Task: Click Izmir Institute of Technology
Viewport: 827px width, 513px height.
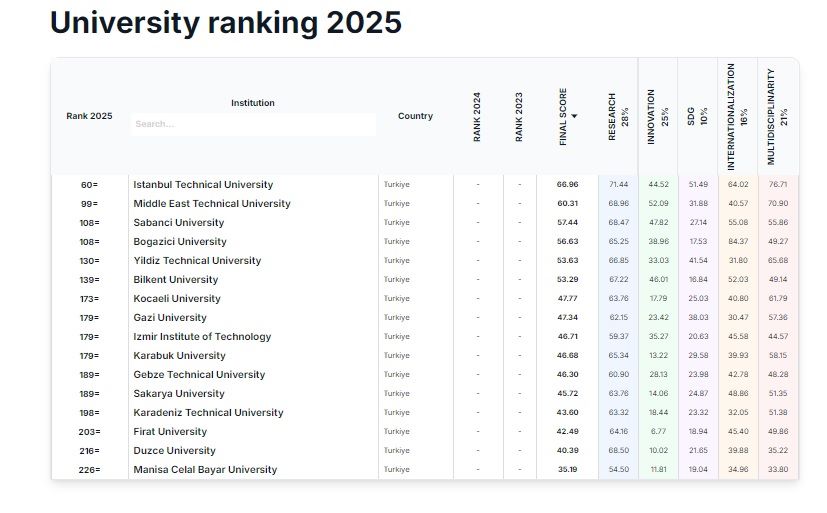Action: coord(202,337)
